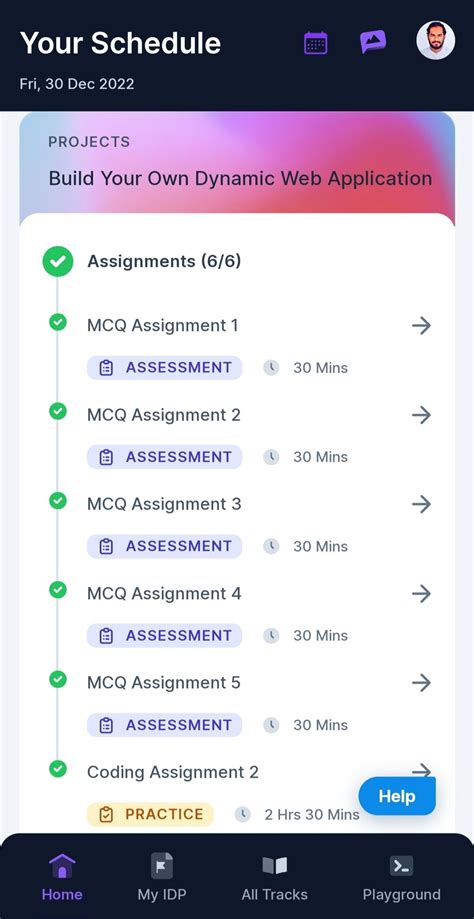Click MCQ Assignment 5 arrow icon
Viewport: 474px width, 919px height.
[x=421, y=683]
